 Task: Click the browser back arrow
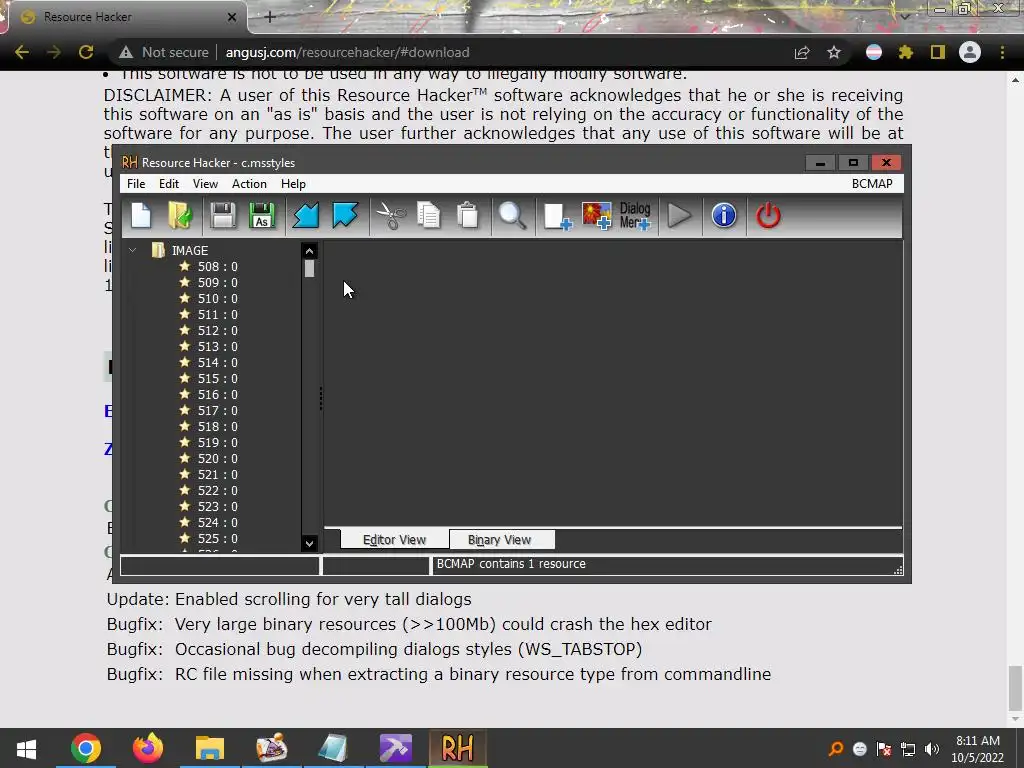(22, 52)
